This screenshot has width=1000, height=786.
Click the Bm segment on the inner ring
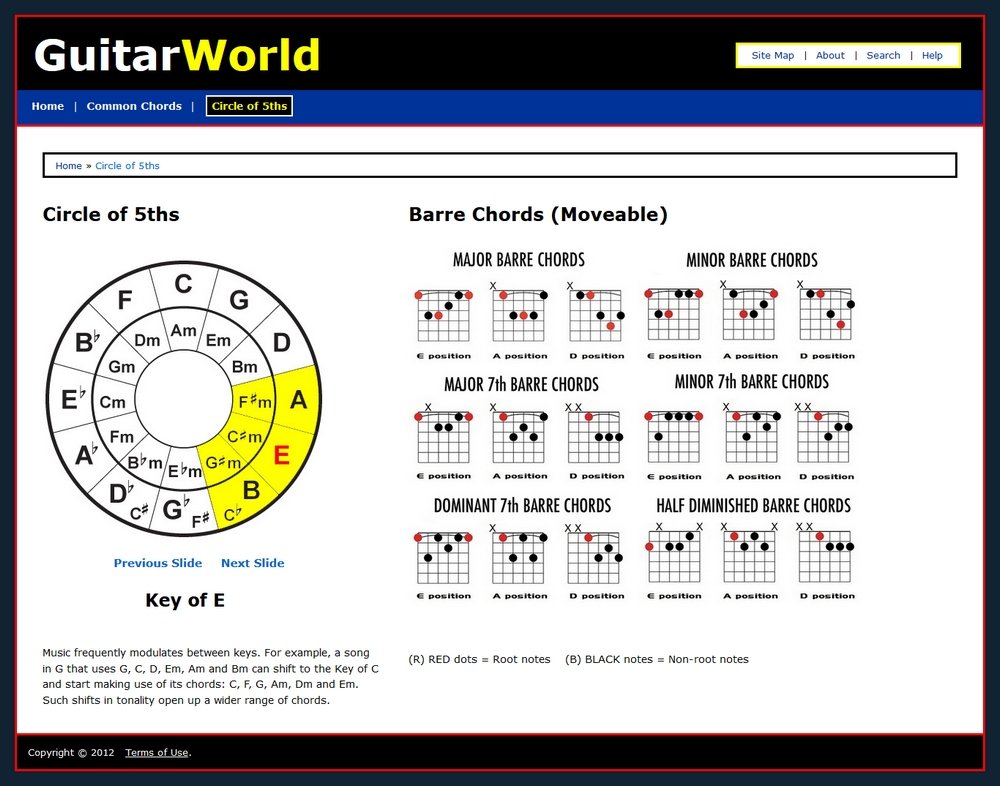244,367
